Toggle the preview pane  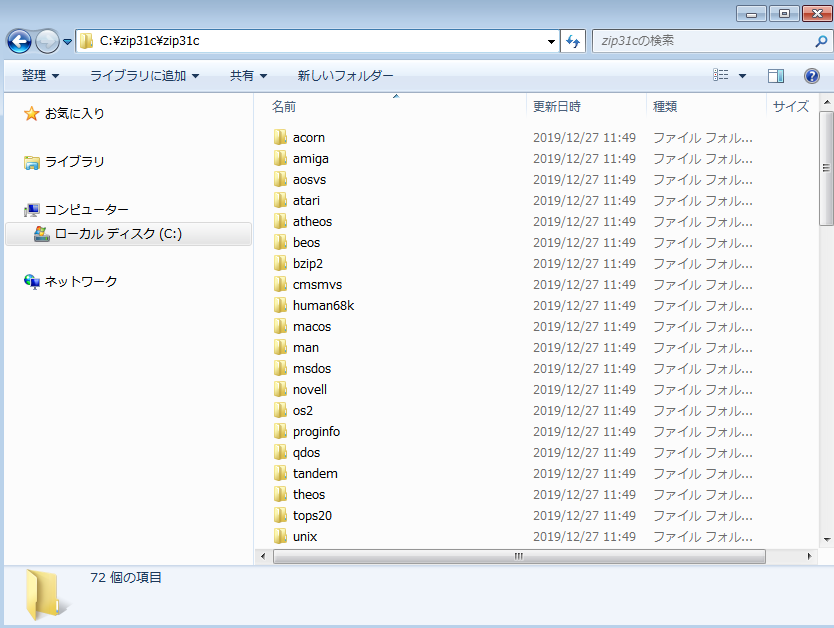[x=776, y=76]
